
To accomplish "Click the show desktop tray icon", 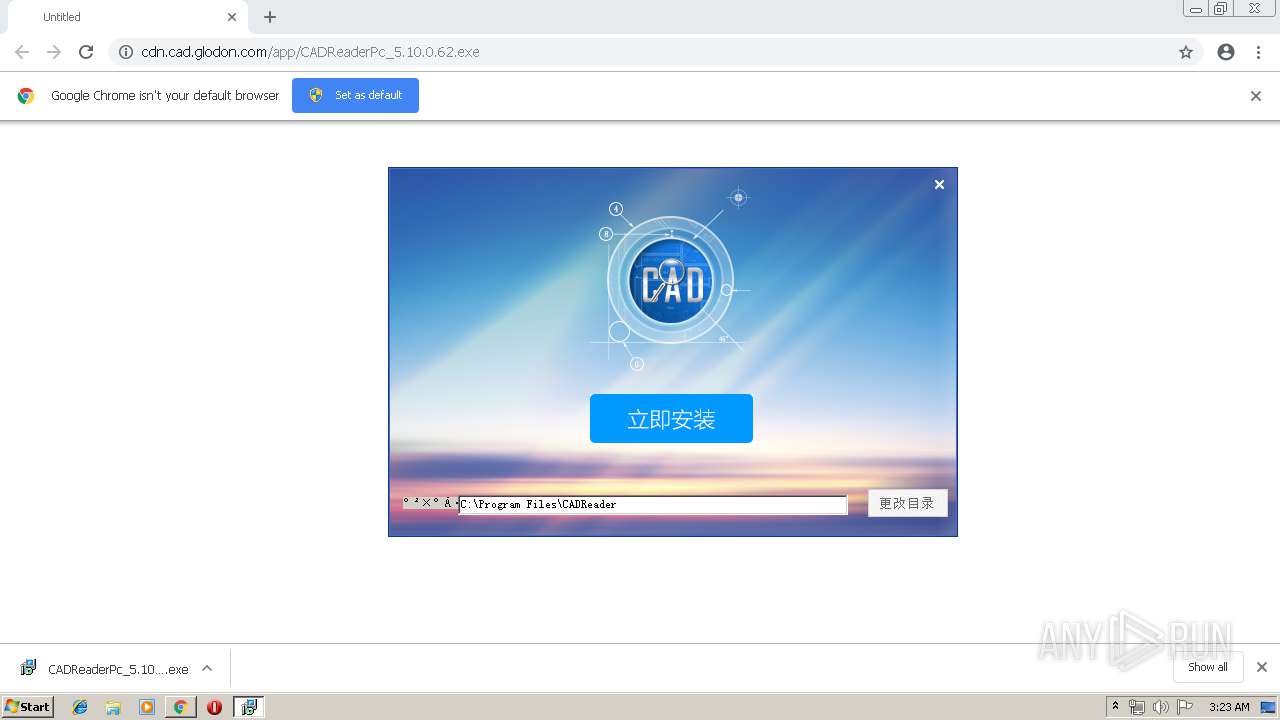I will pos(1269,707).
